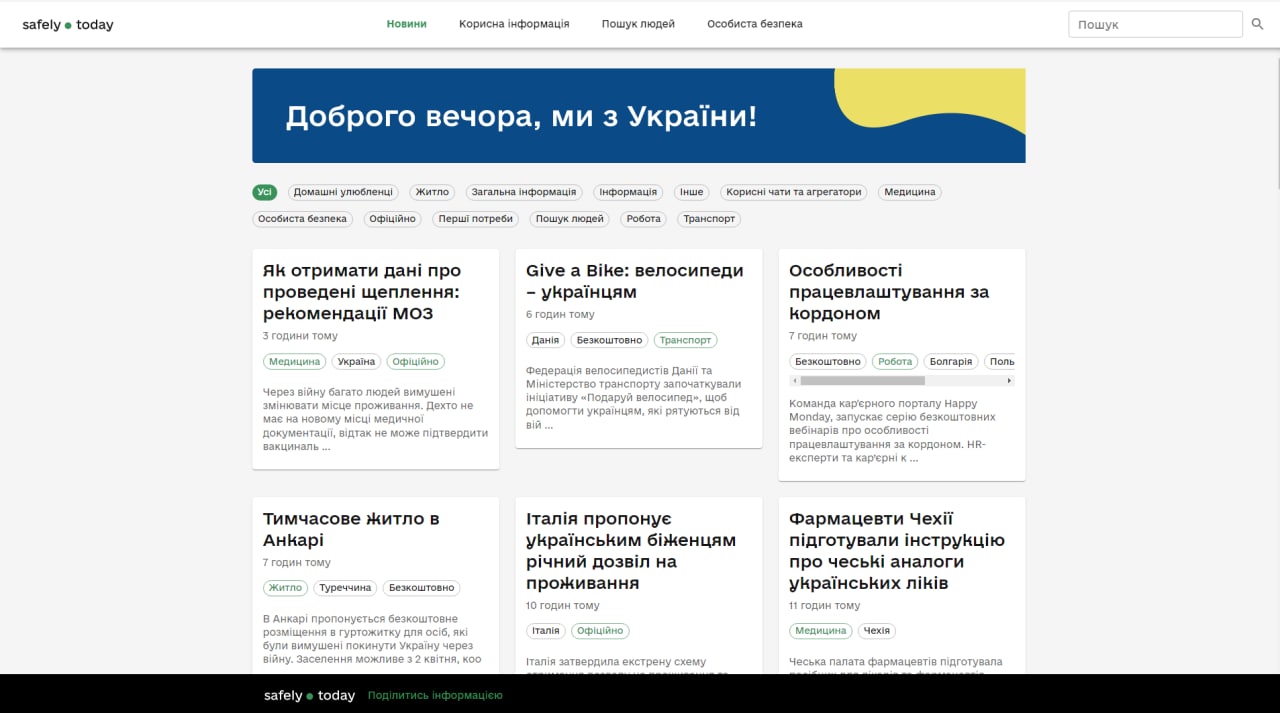Click the search magnifier icon

(1257, 24)
